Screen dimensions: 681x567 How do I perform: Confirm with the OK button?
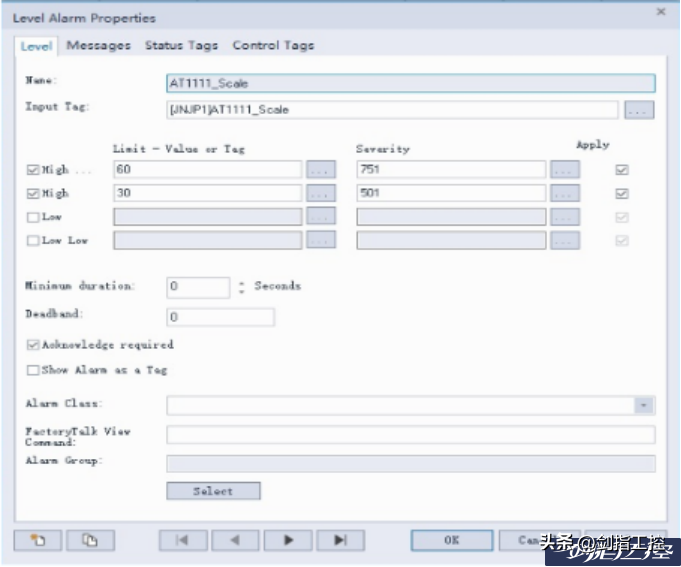[x=451, y=540]
